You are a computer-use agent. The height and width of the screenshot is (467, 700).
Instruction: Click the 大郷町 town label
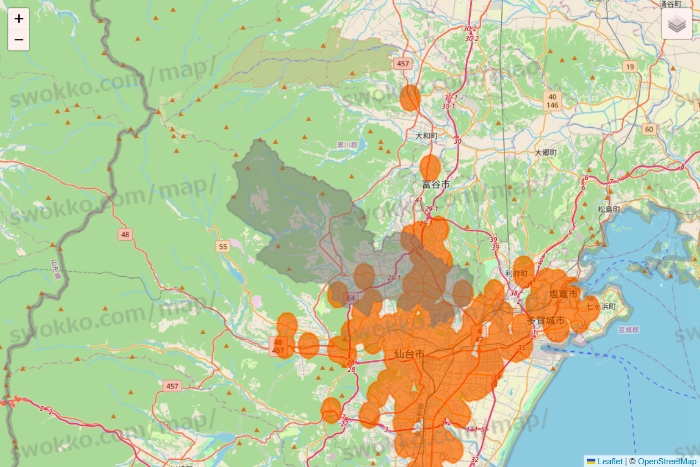click(544, 153)
